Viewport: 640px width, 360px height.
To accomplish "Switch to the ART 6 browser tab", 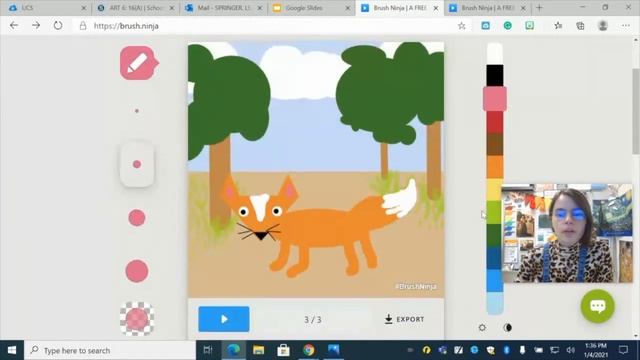I will coord(135,8).
